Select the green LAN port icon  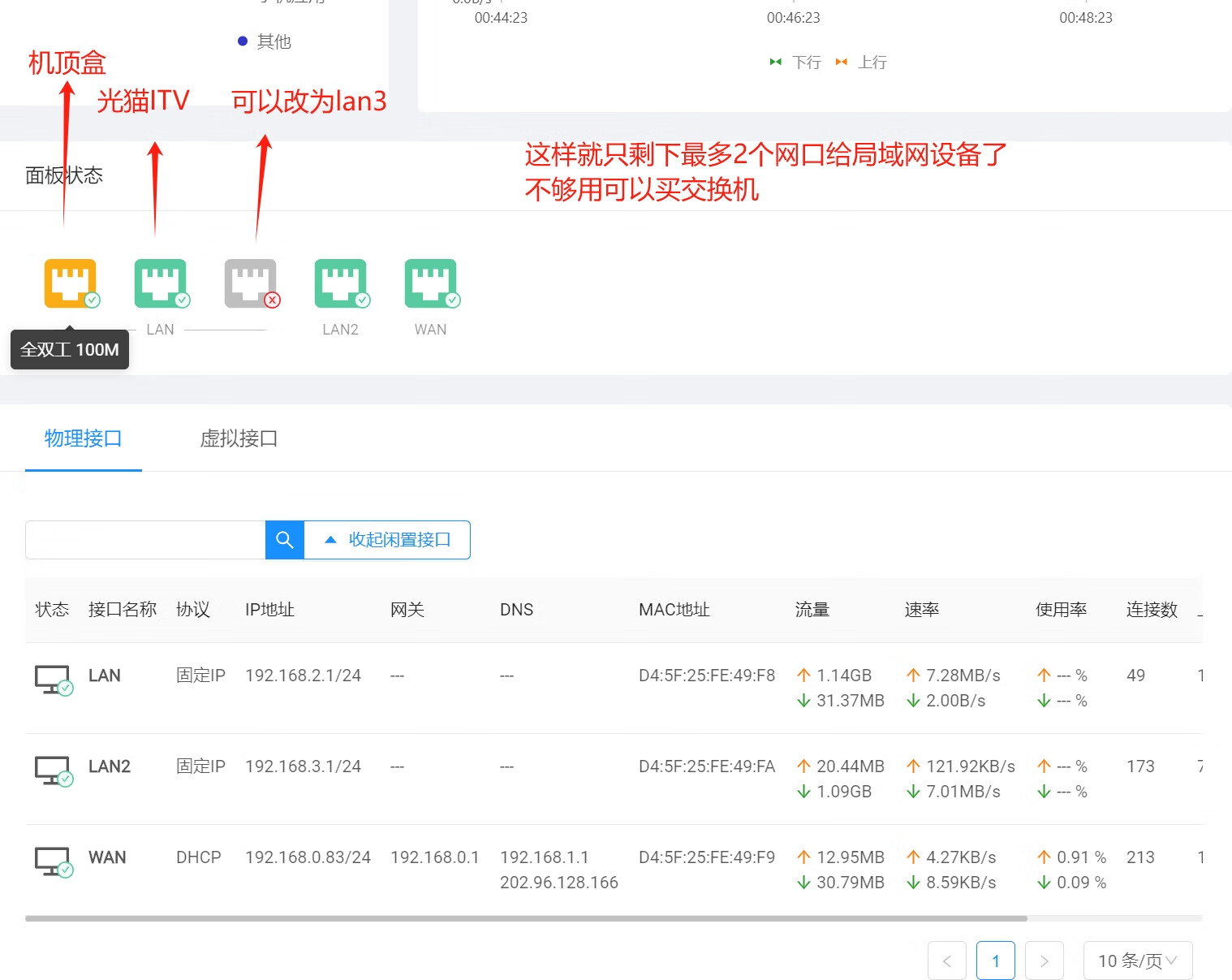161,283
